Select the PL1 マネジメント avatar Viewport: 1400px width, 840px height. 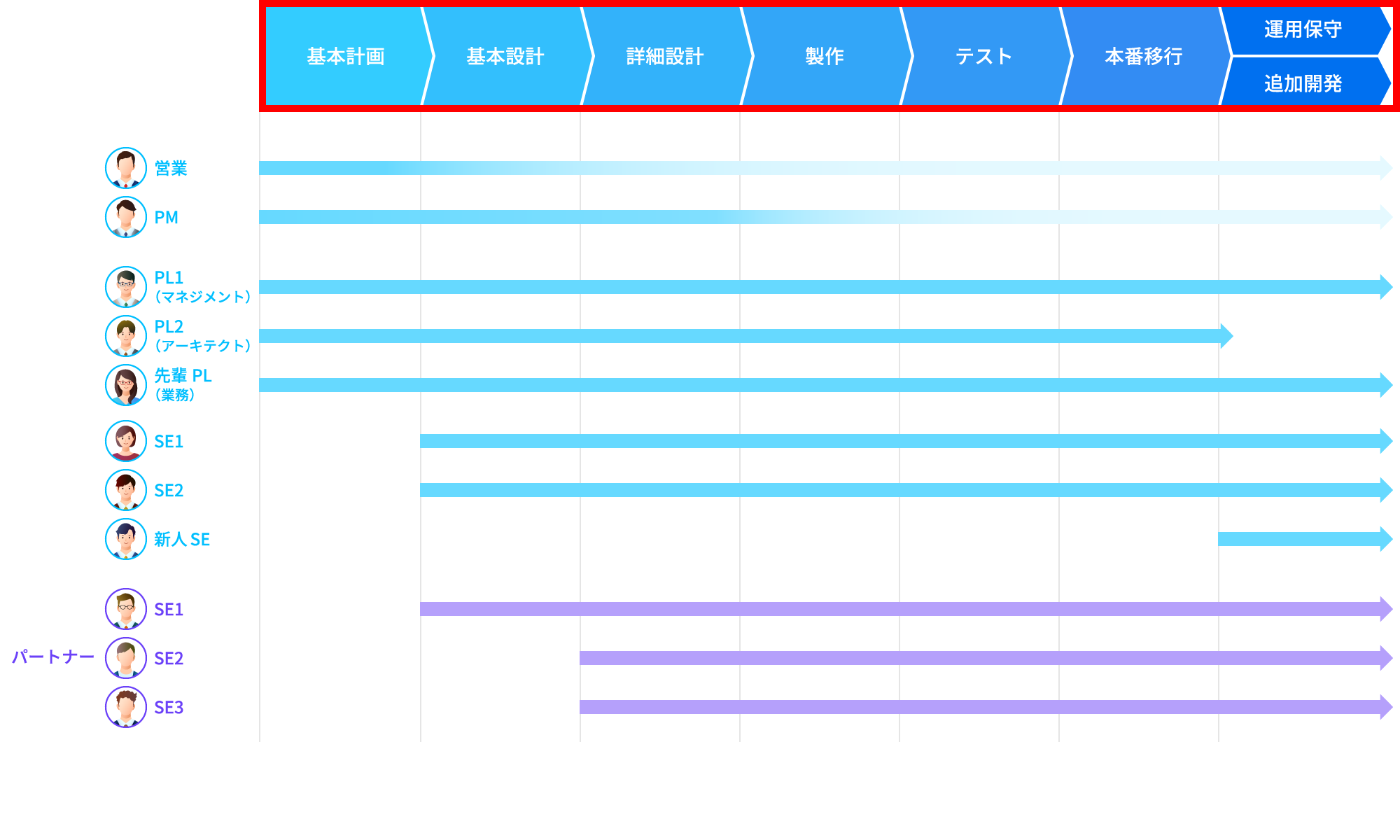tap(126, 287)
